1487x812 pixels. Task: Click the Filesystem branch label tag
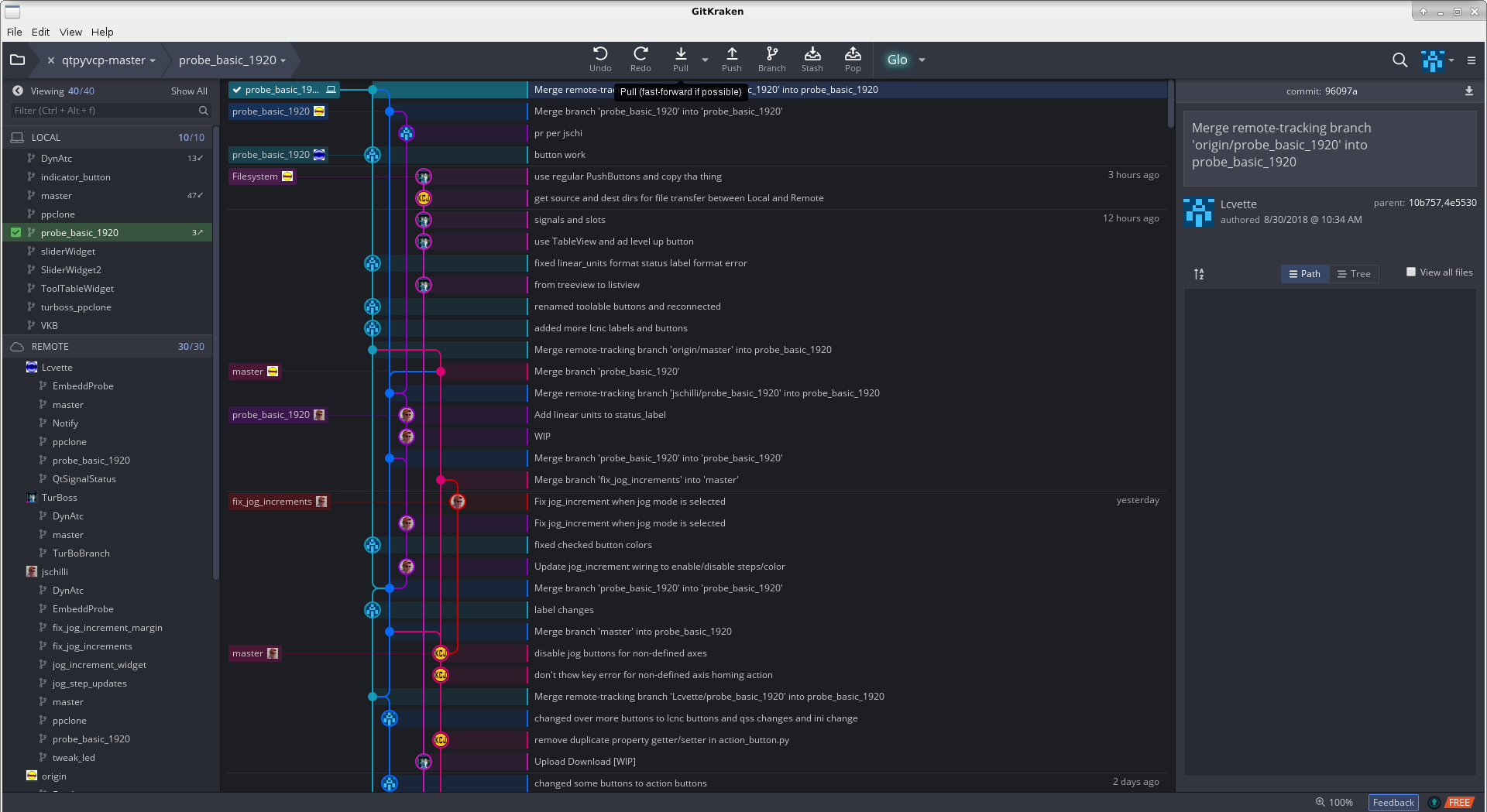point(262,176)
